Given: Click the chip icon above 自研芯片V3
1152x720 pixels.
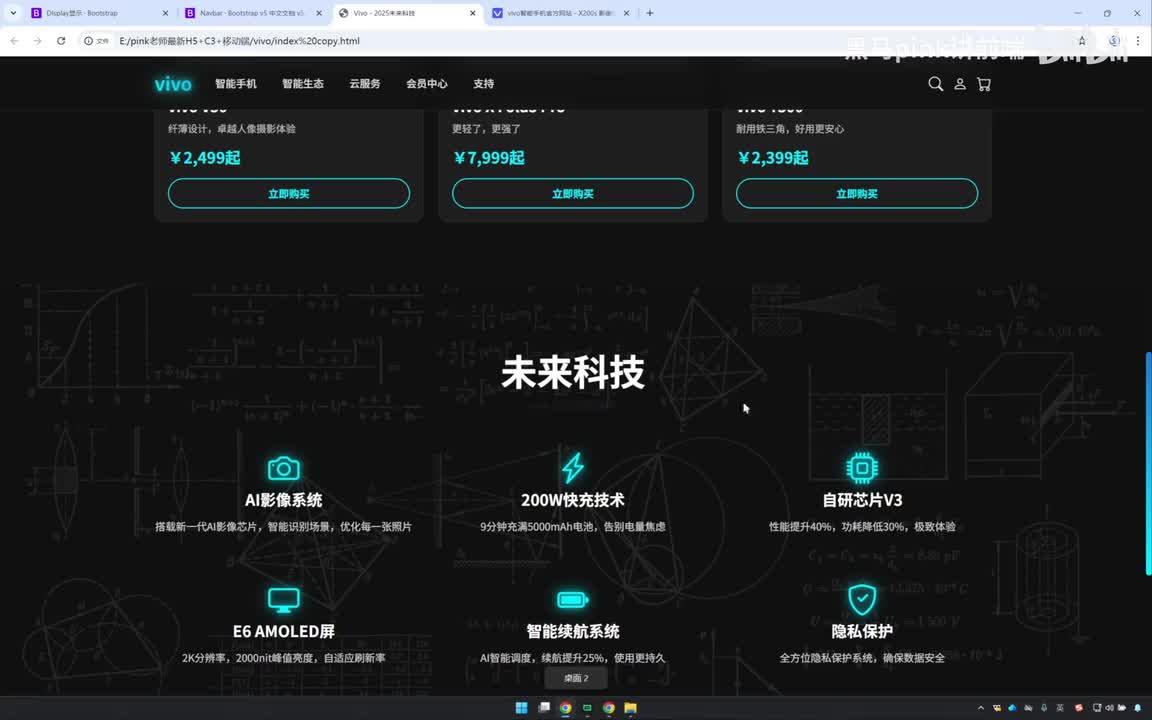Looking at the screenshot, I should pos(862,467).
